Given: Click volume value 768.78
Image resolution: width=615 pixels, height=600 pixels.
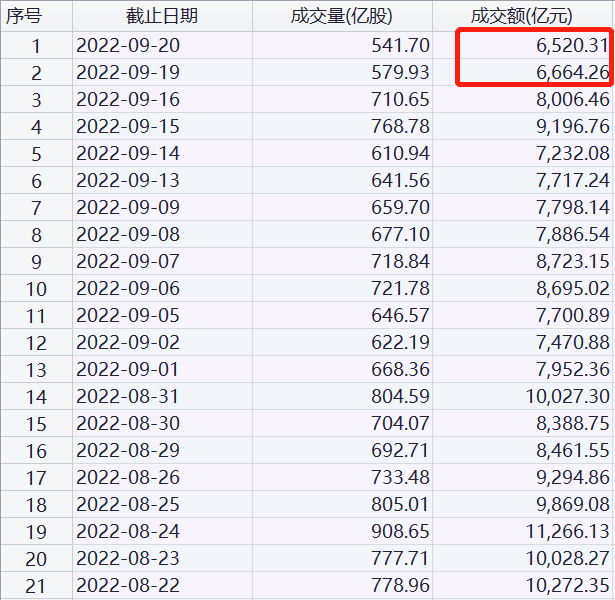Looking at the screenshot, I should pyautogui.click(x=400, y=126).
